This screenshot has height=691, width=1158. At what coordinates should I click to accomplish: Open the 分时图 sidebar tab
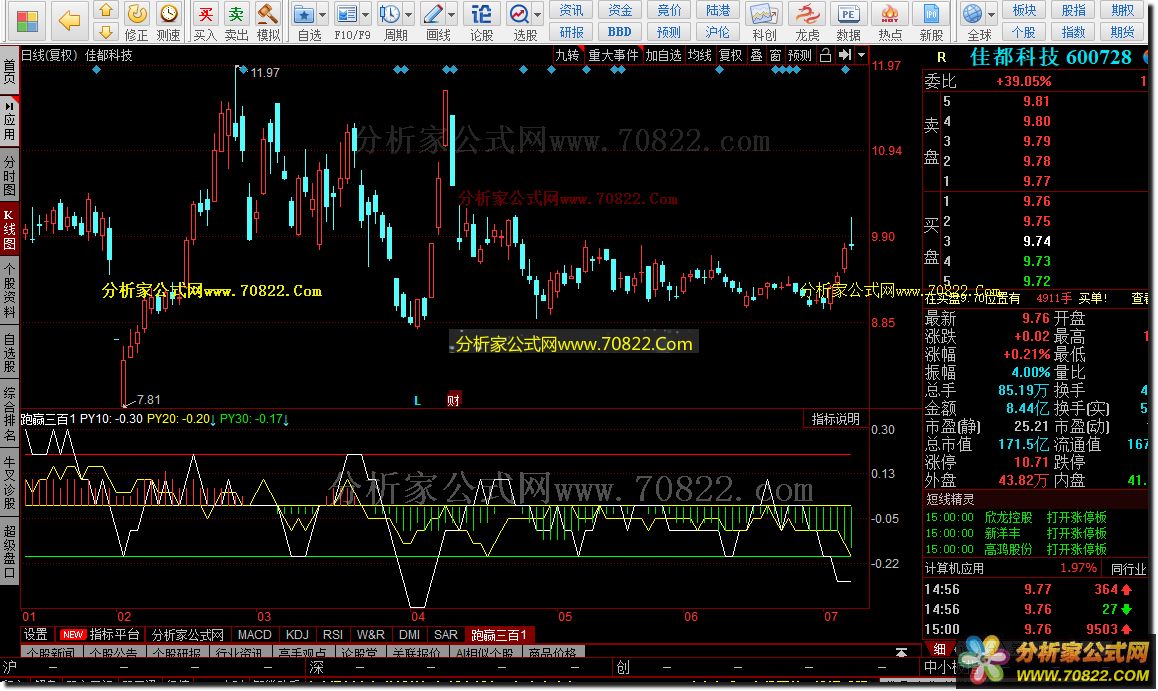pyautogui.click(x=9, y=175)
